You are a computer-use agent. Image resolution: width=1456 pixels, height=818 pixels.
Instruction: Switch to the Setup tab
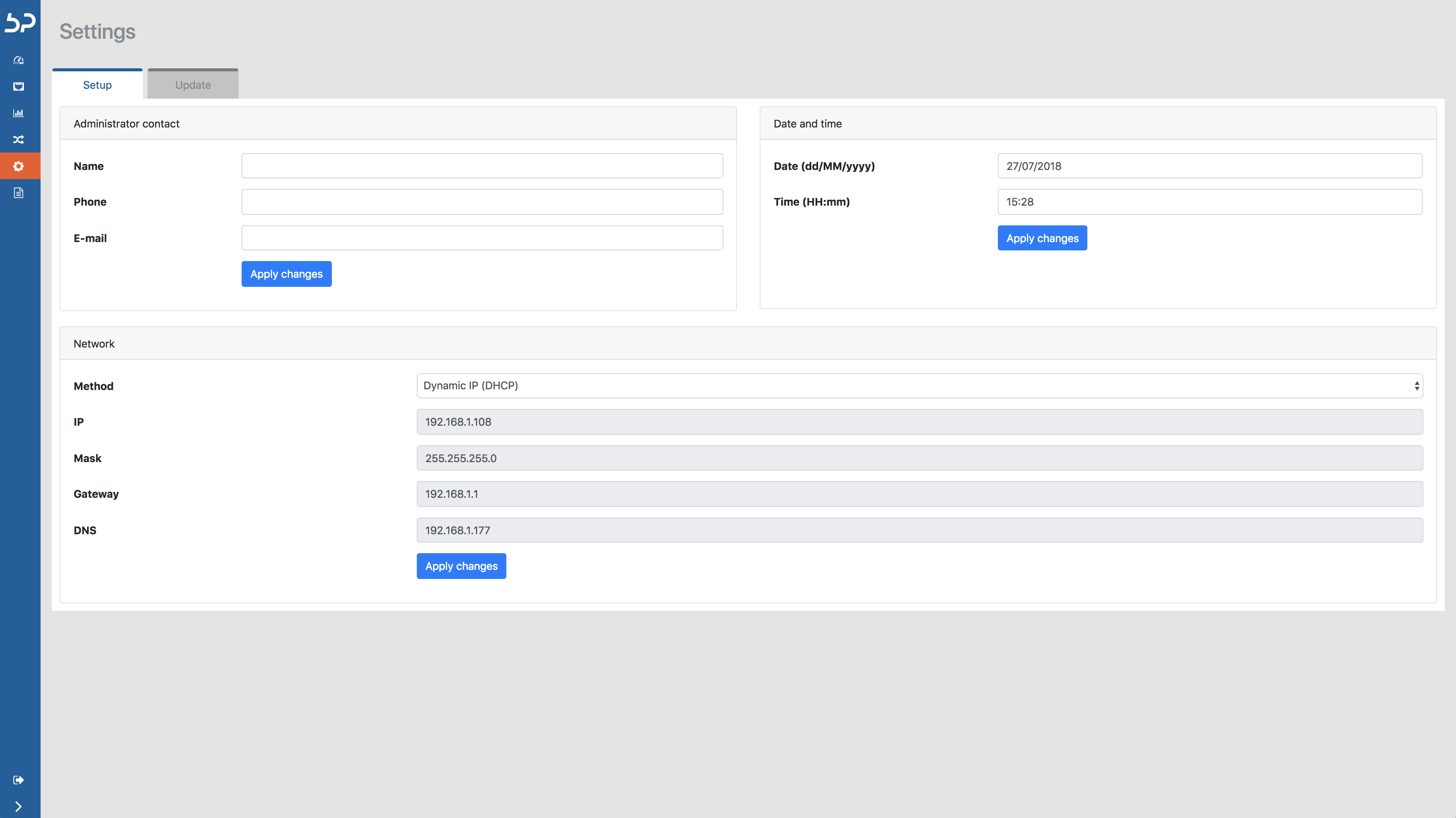pos(98,84)
